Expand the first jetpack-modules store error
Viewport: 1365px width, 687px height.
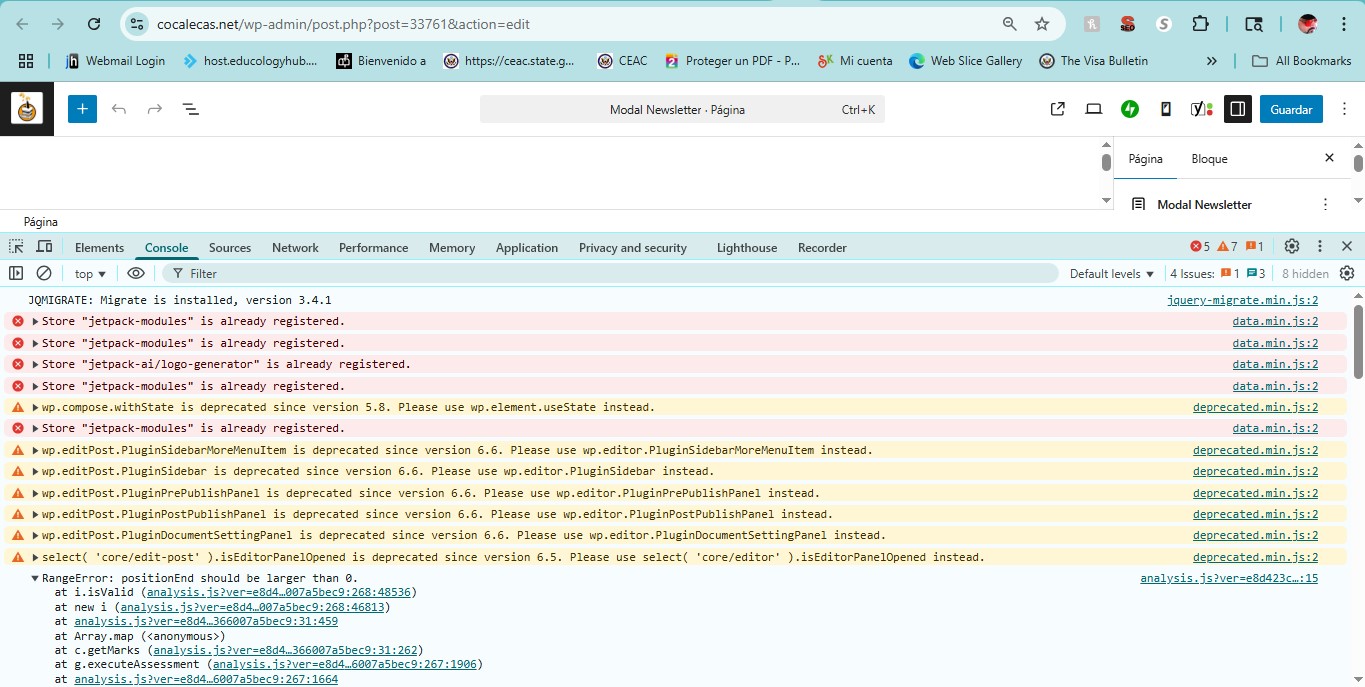point(36,322)
